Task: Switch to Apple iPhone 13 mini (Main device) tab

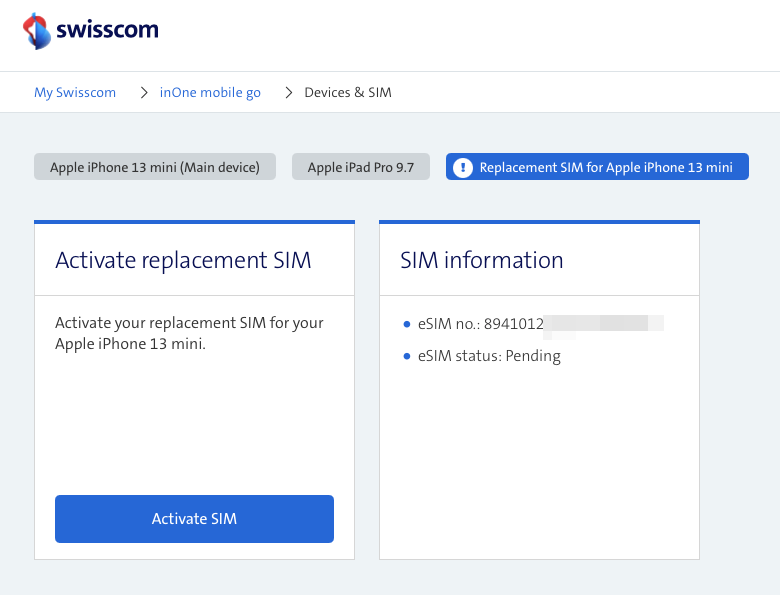Action: (x=155, y=167)
